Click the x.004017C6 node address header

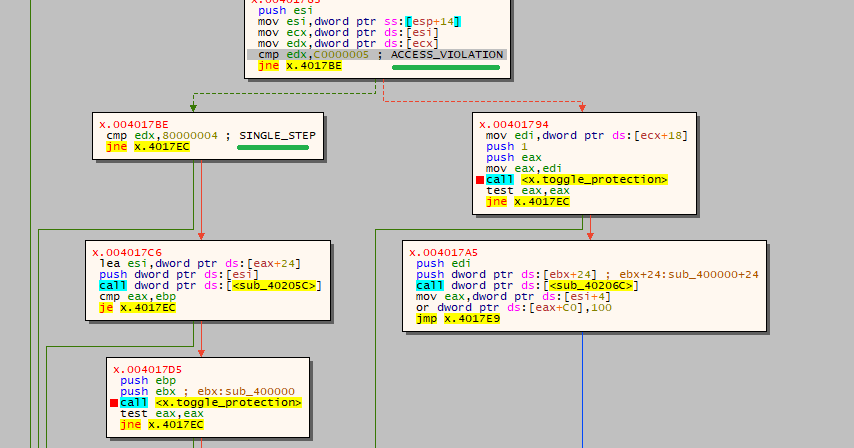click(x=127, y=253)
